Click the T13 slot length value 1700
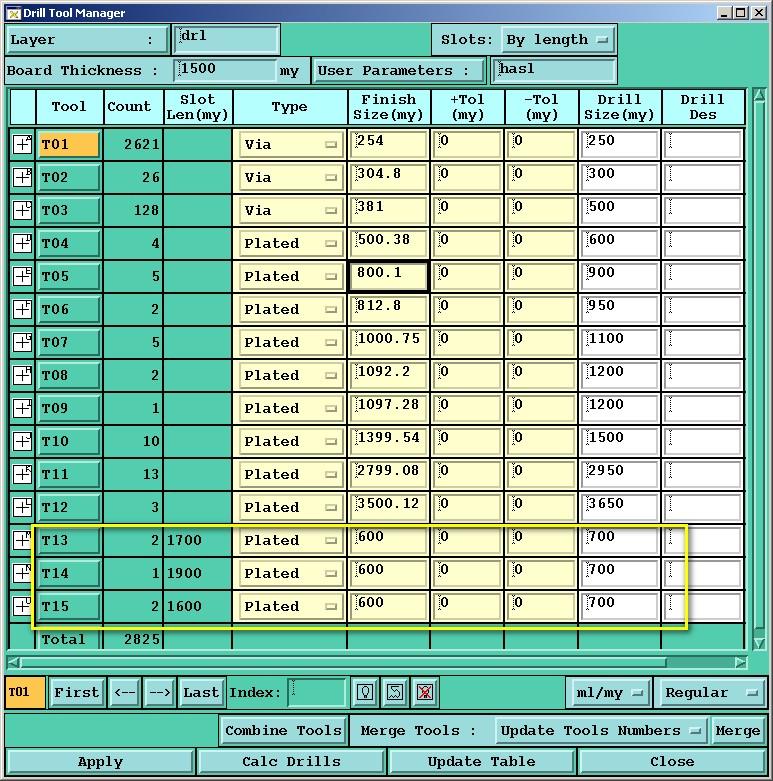Viewport: 773px width, 781px height. click(x=184, y=540)
